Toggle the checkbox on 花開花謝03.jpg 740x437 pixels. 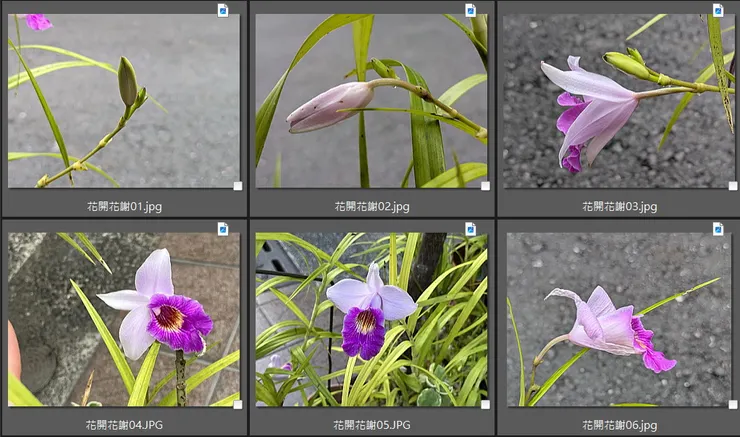click(x=732, y=185)
